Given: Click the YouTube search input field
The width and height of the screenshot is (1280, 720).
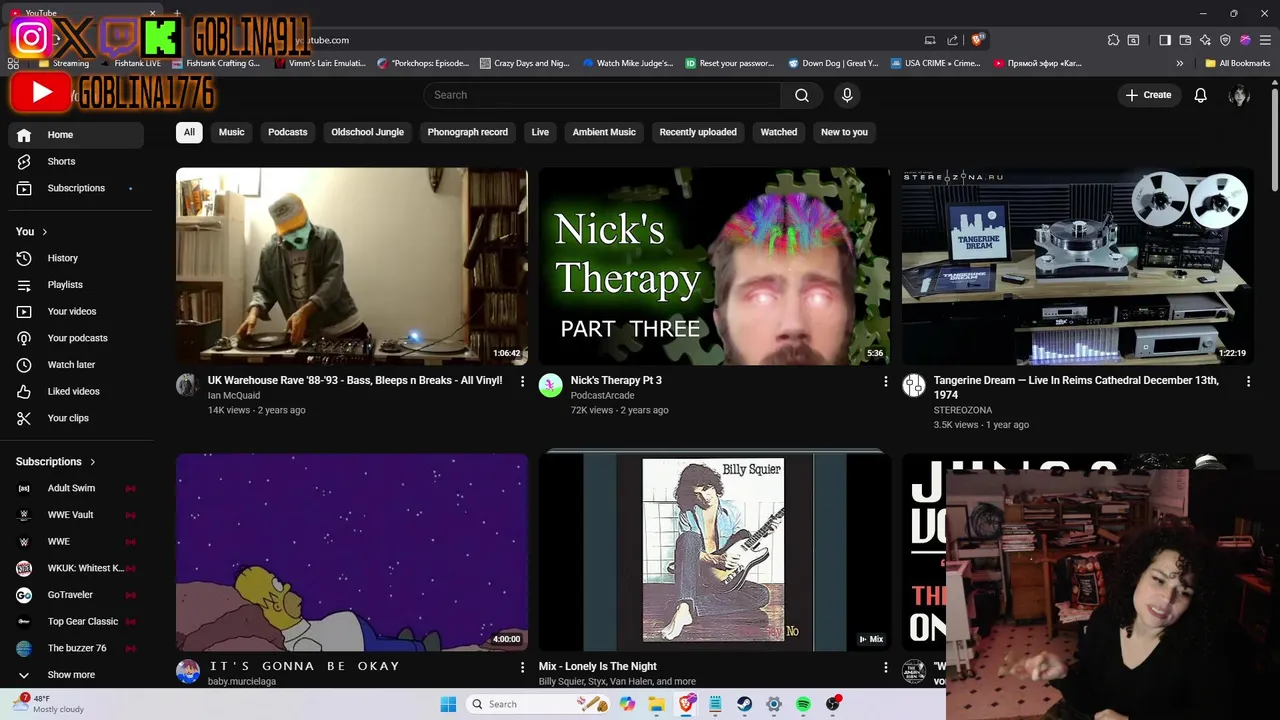Looking at the screenshot, I should tap(602, 95).
